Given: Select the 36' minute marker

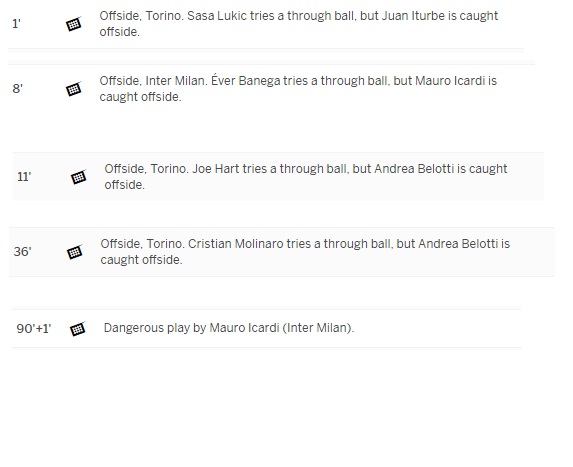Looking at the screenshot, I should click(22, 252).
